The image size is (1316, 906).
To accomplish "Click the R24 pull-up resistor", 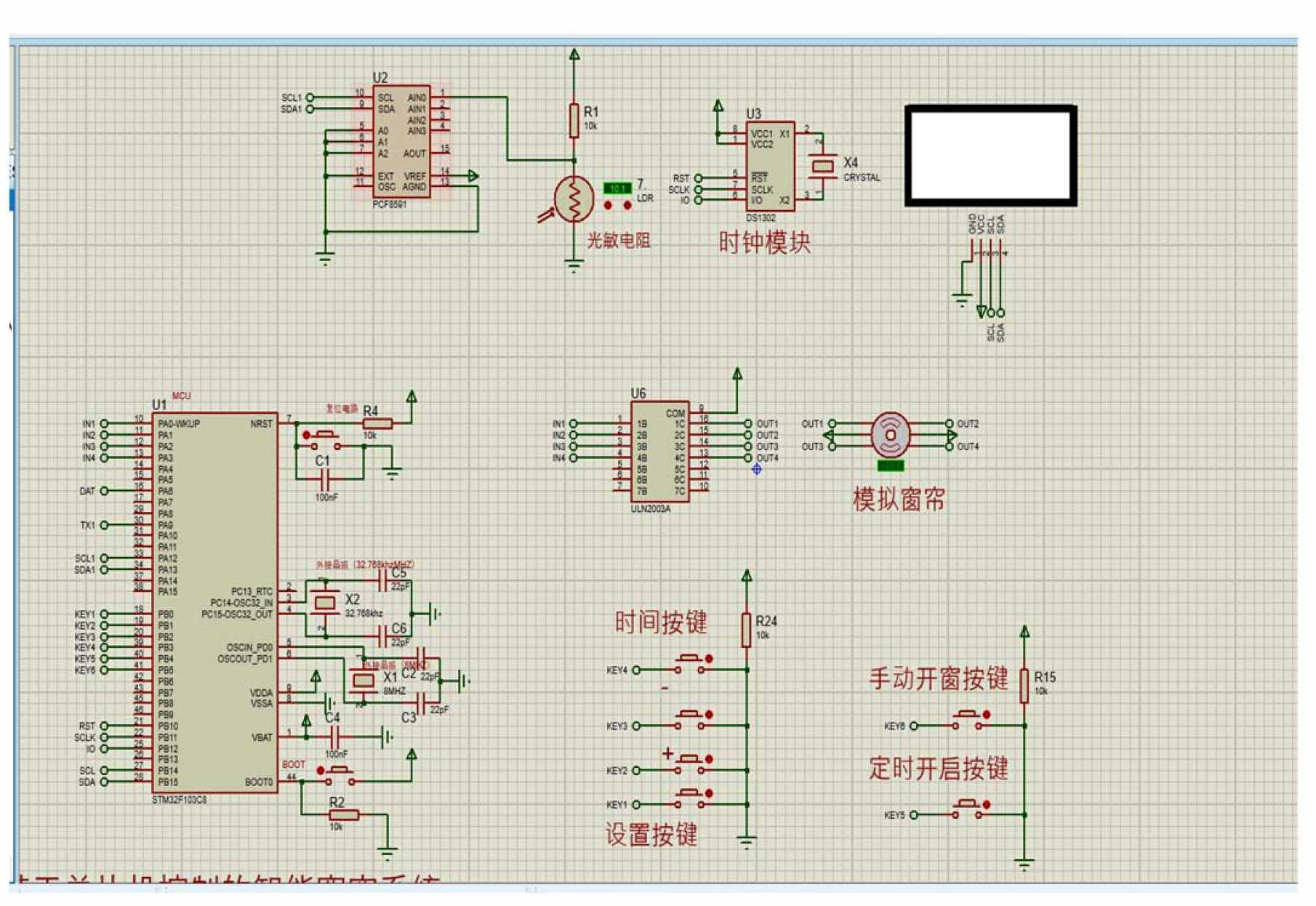I will click(746, 630).
